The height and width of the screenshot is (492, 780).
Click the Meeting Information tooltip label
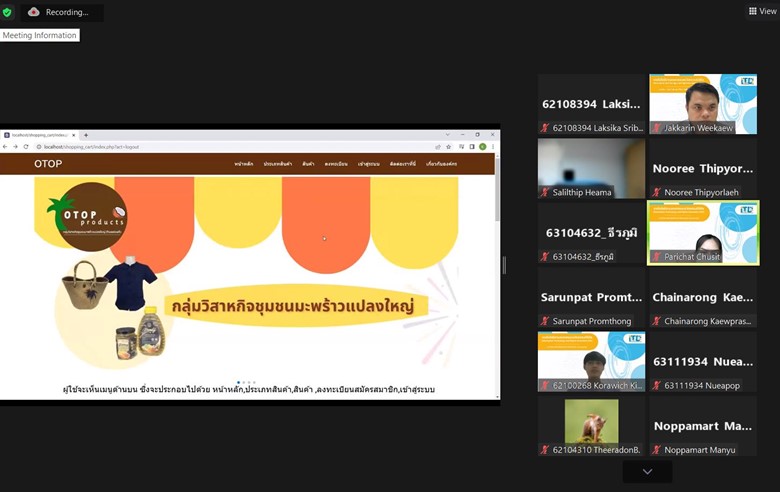39,35
